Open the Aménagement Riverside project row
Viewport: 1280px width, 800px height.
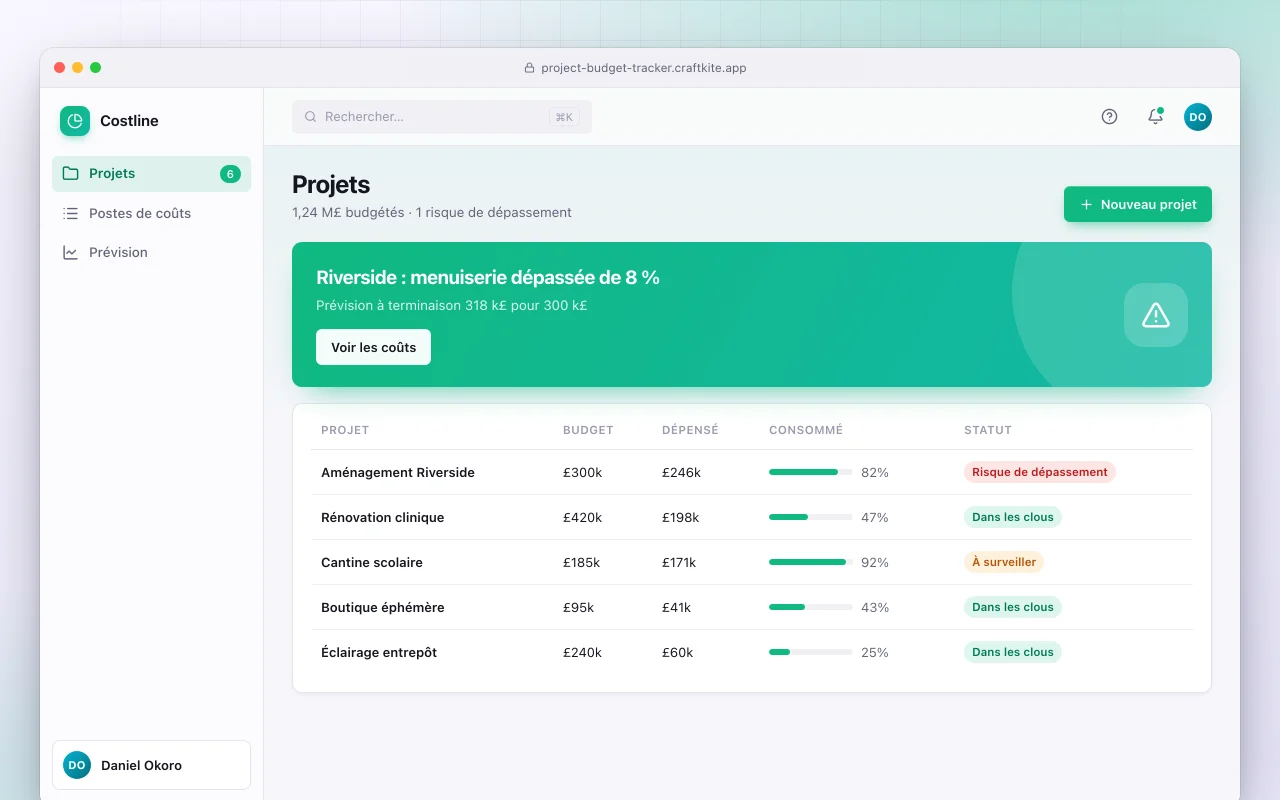(x=752, y=472)
